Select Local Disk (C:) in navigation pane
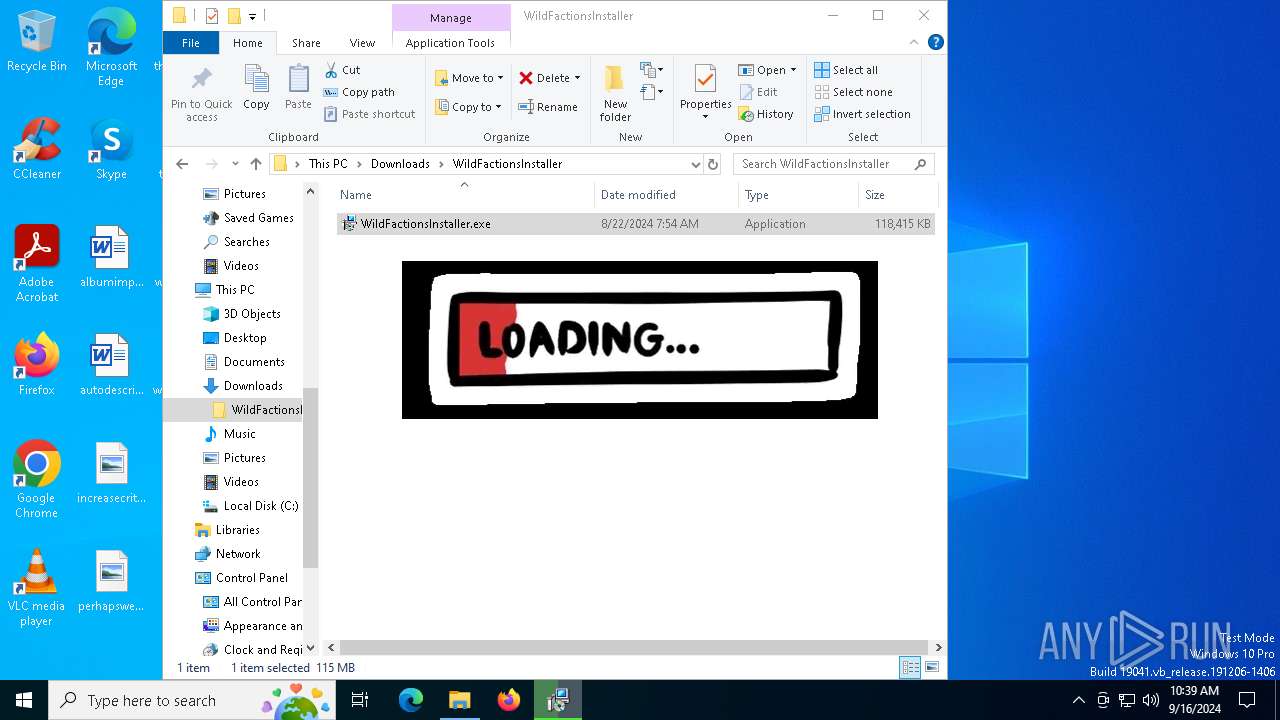The width and height of the screenshot is (1280, 720). 260,506
